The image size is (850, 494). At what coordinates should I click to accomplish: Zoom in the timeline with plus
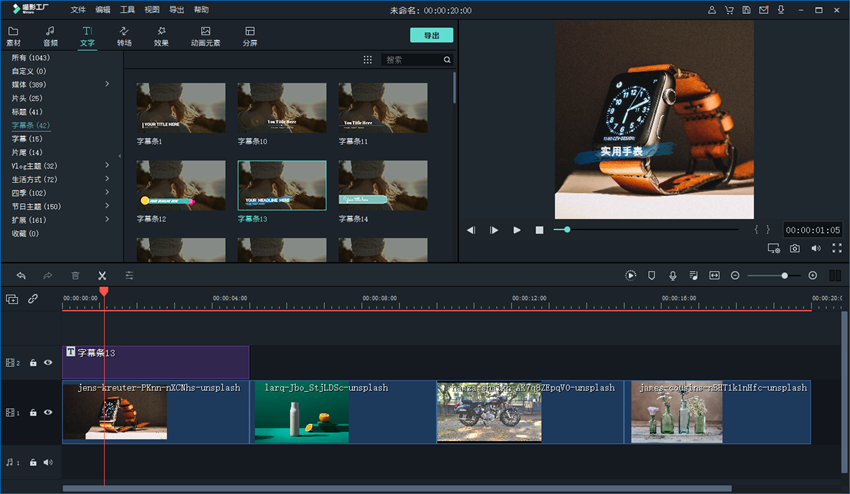click(x=813, y=275)
